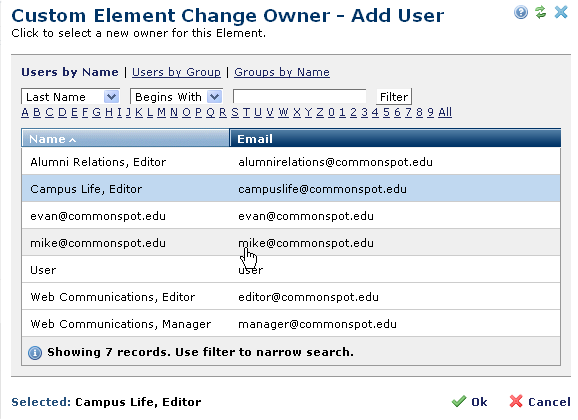The height and width of the screenshot is (420, 578).
Task: Click the green checkmark Ok button
Action: coord(470,402)
